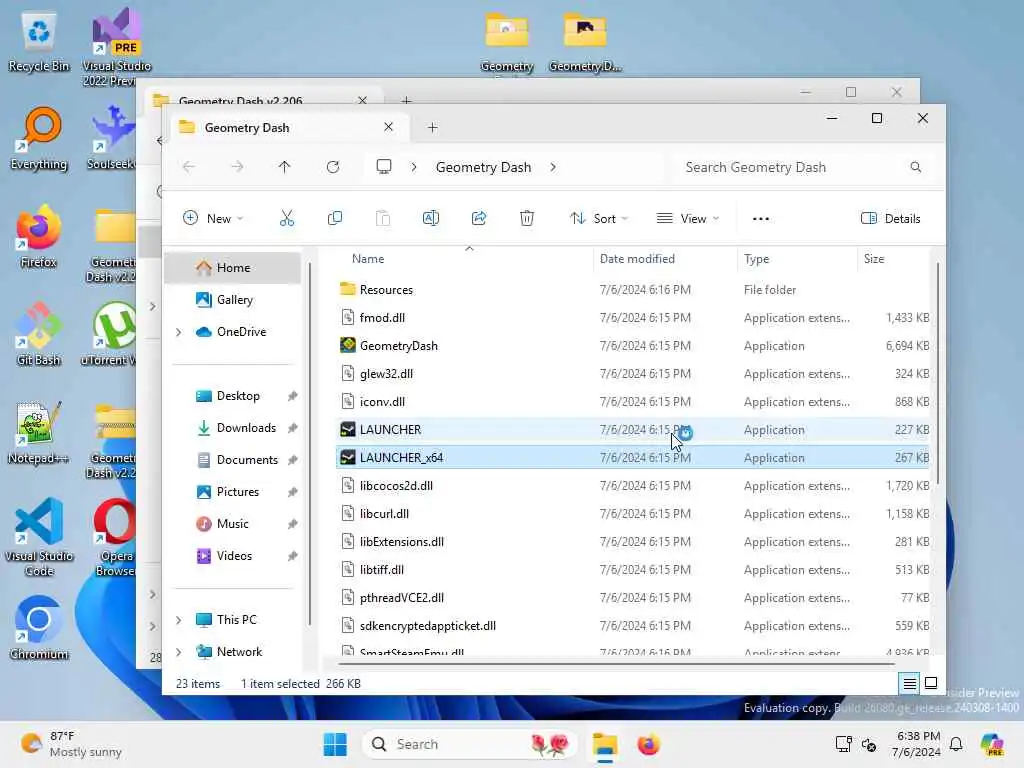Click the Share icon in toolbar

(x=479, y=218)
